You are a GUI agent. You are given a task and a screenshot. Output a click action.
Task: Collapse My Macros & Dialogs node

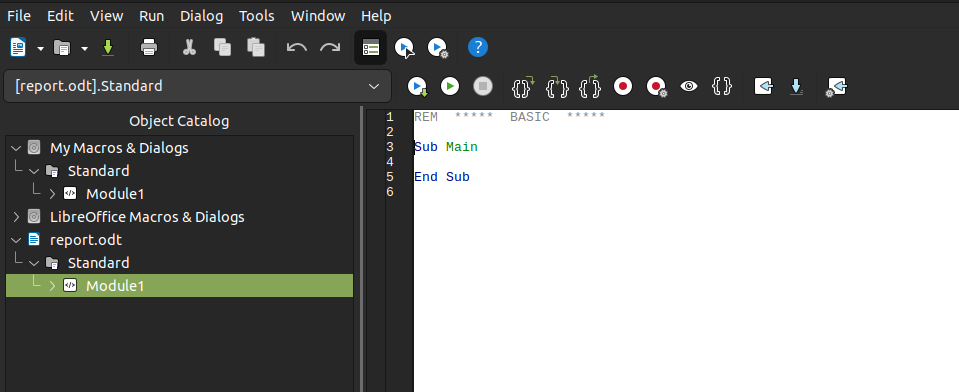[16, 148]
